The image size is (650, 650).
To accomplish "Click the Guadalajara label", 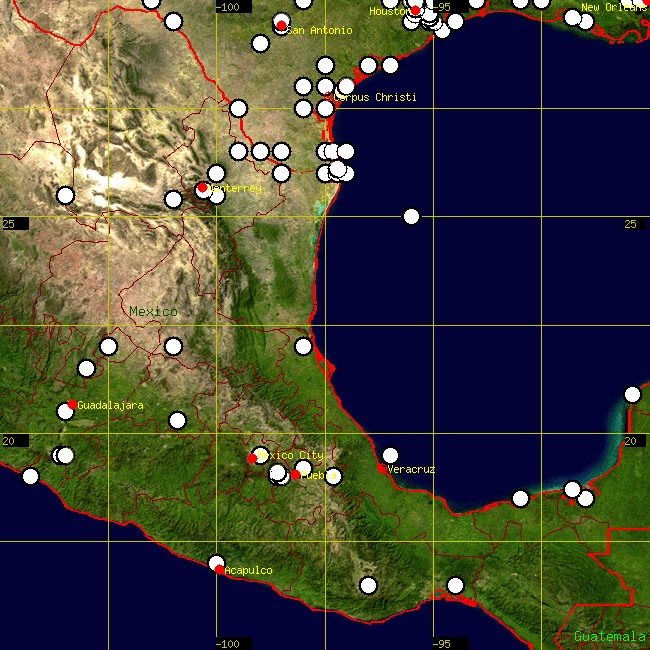I will [x=110, y=405].
